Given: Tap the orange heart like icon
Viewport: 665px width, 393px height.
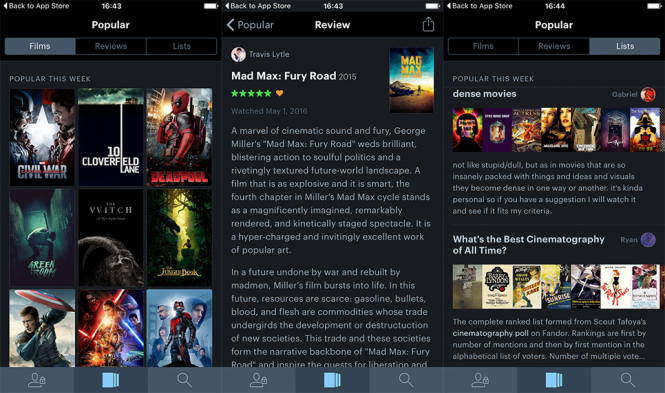Looking at the screenshot, I should [279, 93].
